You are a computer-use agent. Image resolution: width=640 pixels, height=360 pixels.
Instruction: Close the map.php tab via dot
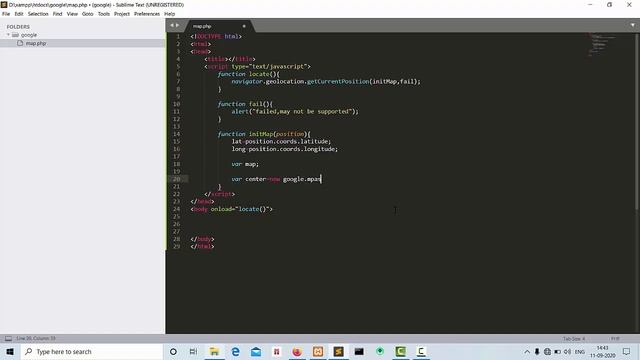tap(244, 26)
